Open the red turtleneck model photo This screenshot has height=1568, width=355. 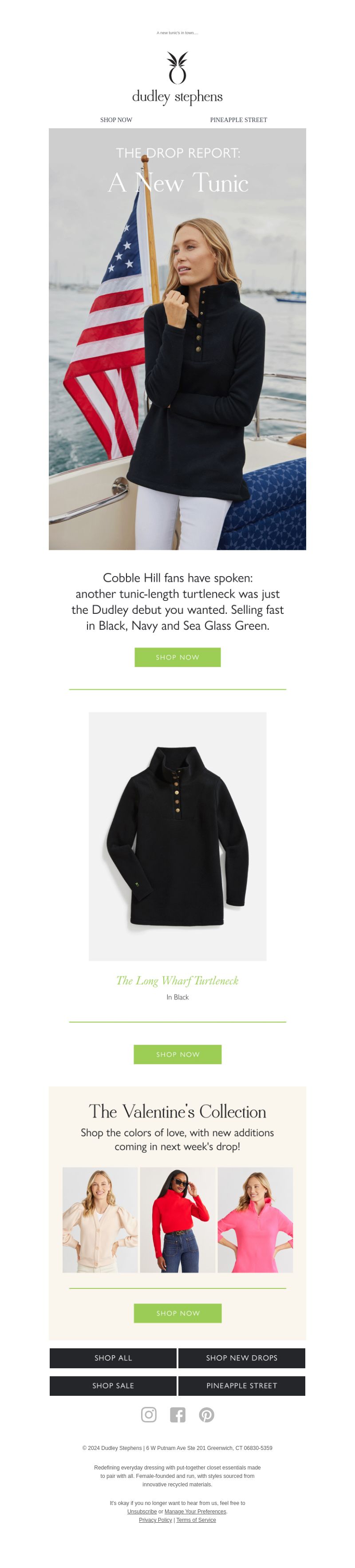(x=178, y=1220)
